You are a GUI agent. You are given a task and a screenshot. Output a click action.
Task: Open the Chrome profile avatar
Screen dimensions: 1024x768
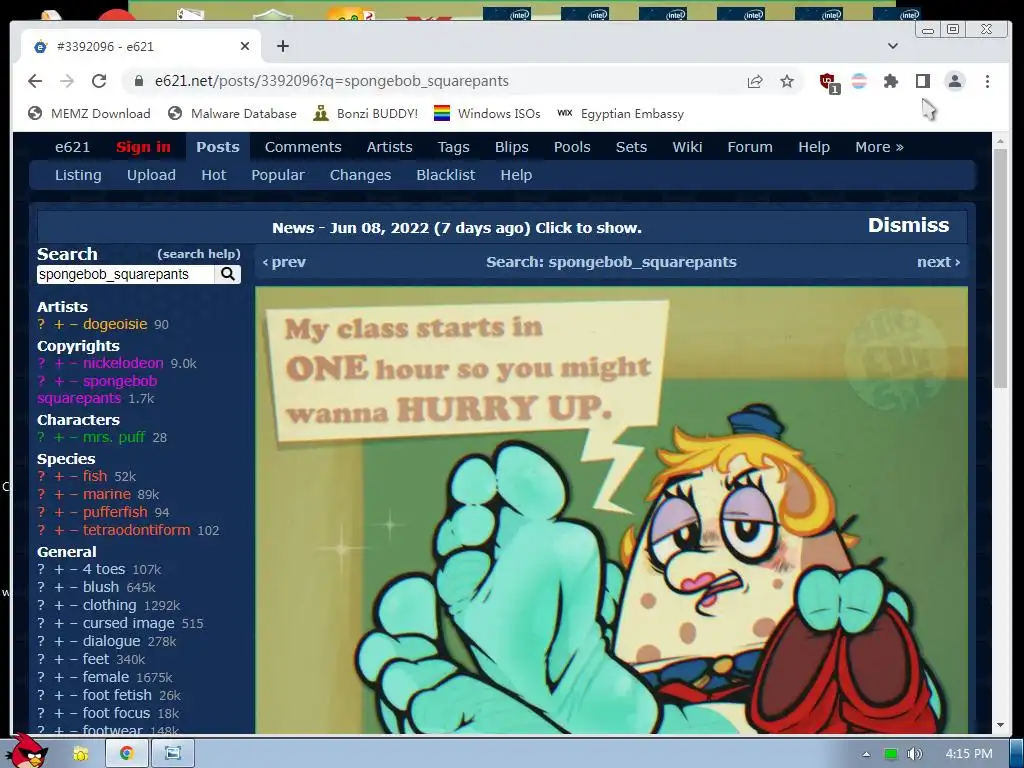[x=955, y=81]
